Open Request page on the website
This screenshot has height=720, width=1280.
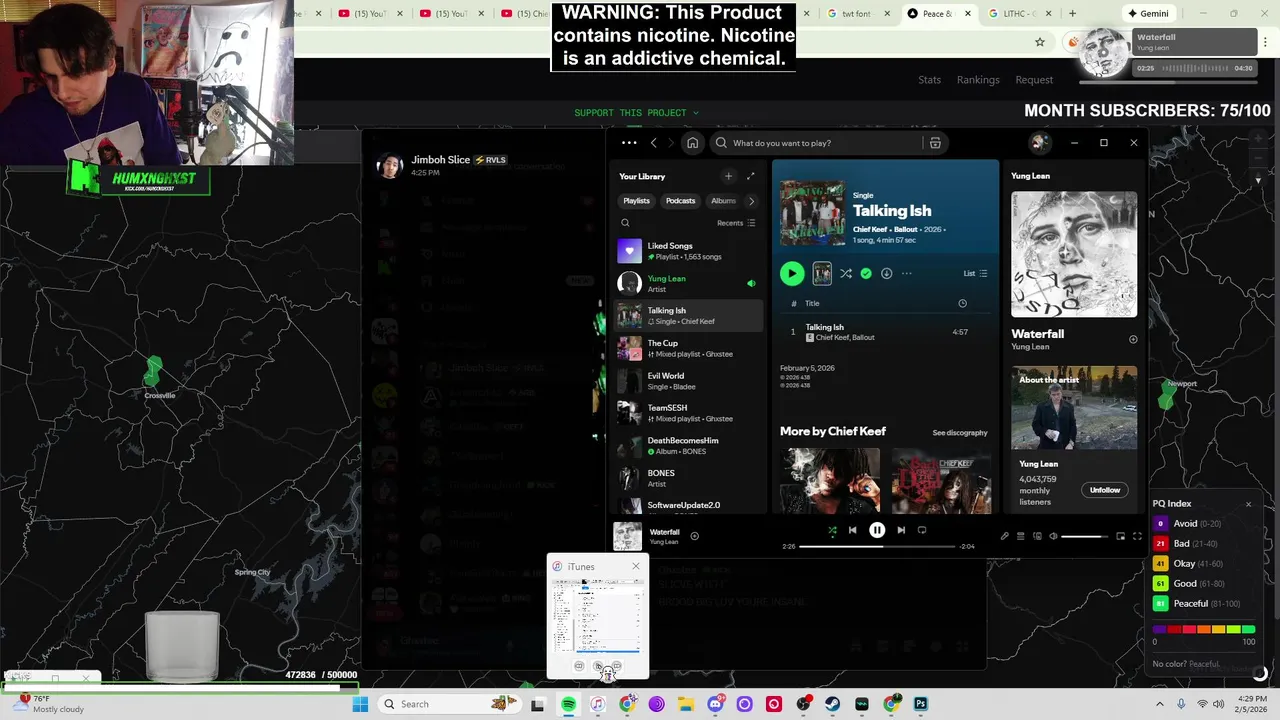tap(1034, 80)
